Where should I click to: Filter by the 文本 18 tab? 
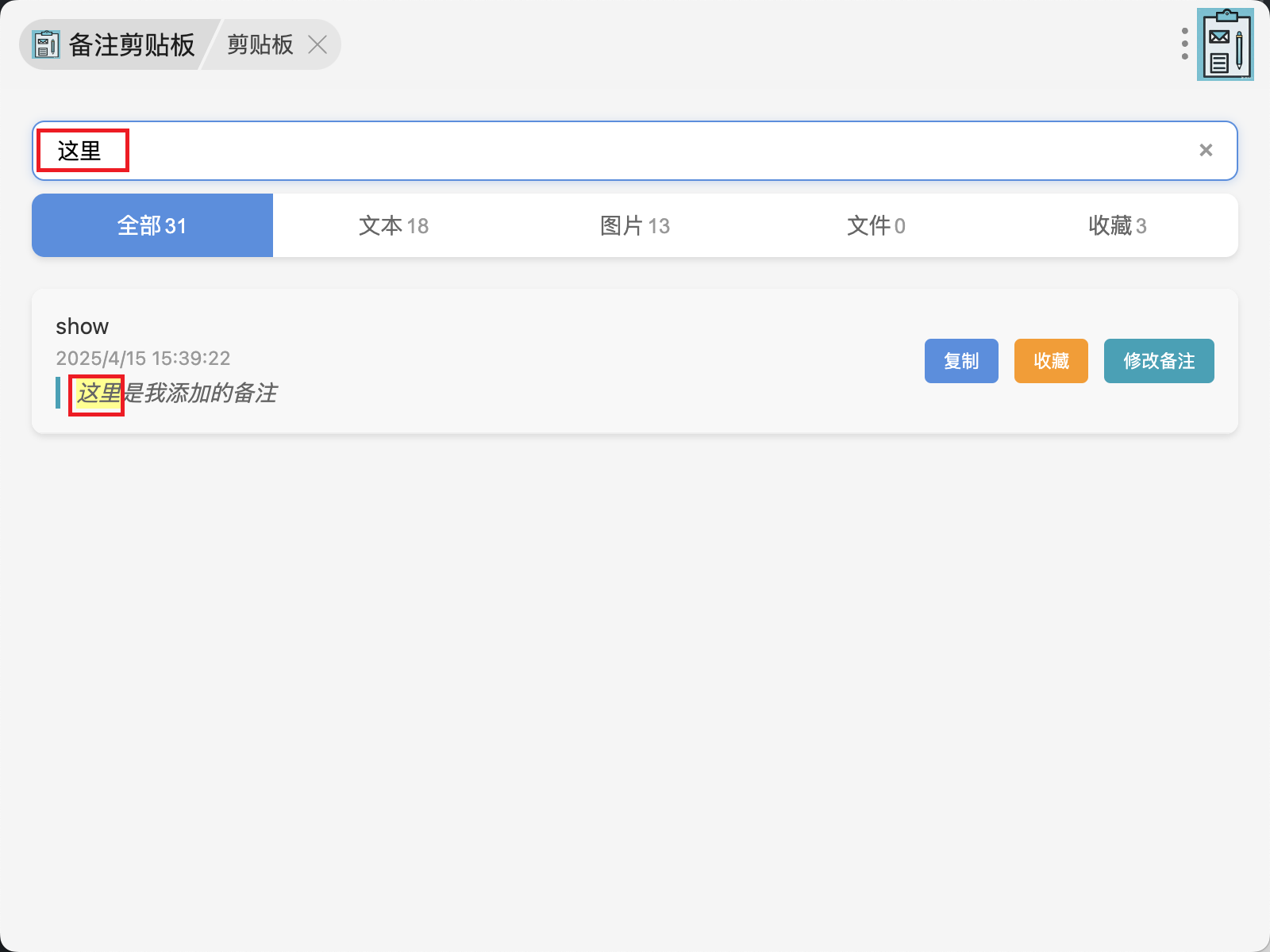pyautogui.click(x=394, y=225)
